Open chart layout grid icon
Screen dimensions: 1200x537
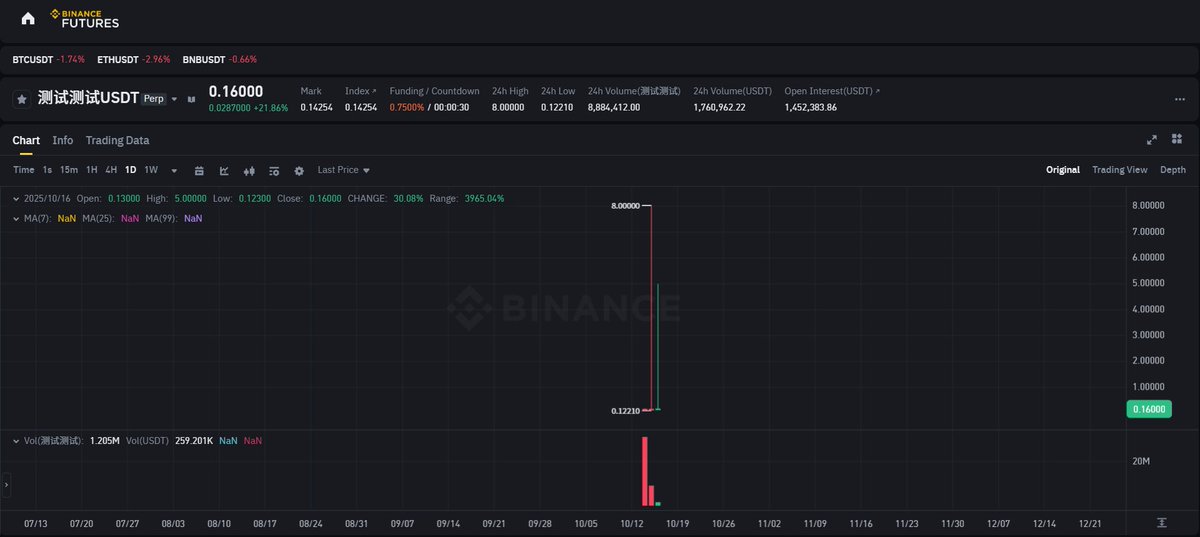[1178, 140]
